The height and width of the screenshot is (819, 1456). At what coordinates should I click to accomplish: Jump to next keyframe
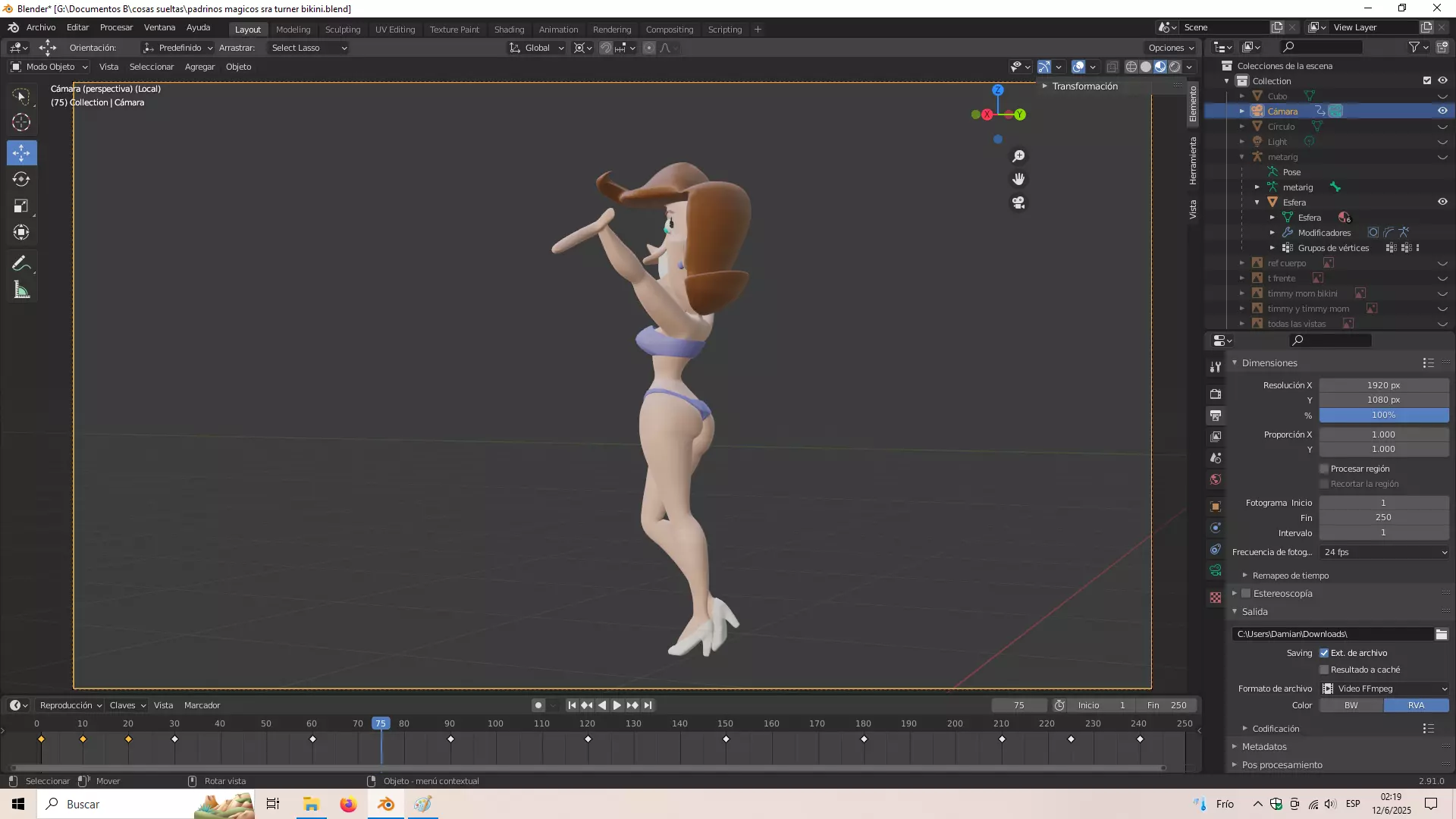pyautogui.click(x=632, y=705)
